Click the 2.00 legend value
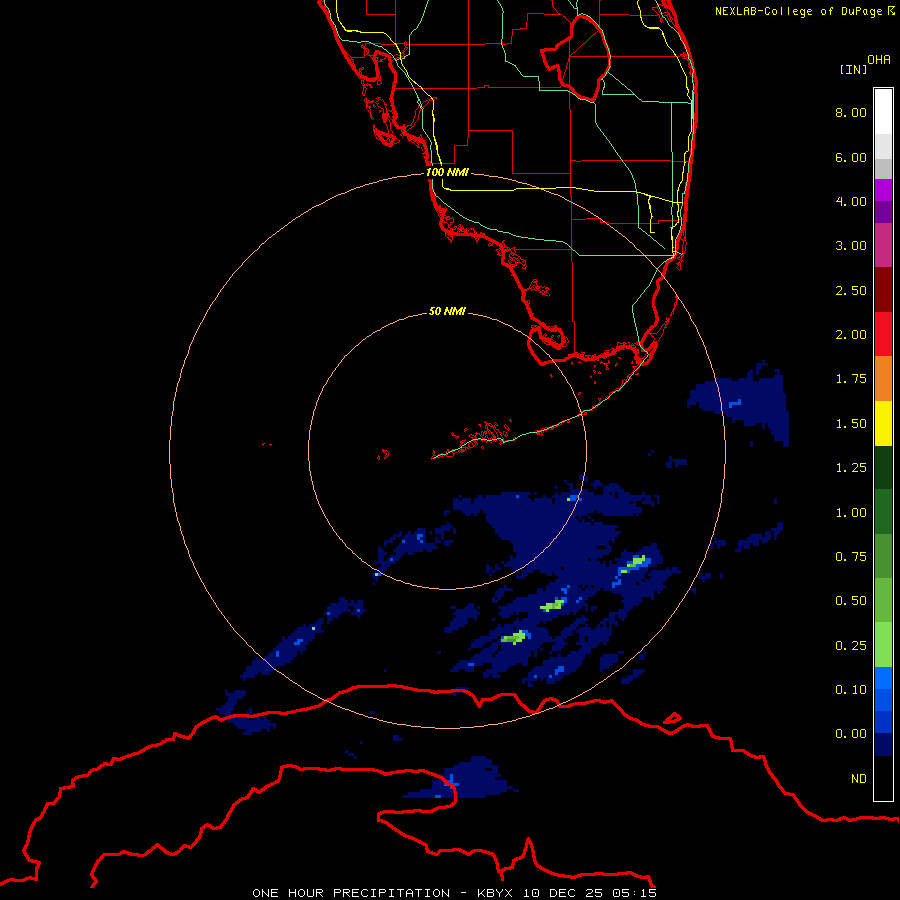This screenshot has width=900, height=900. pyautogui.click(x=851, y=335)
